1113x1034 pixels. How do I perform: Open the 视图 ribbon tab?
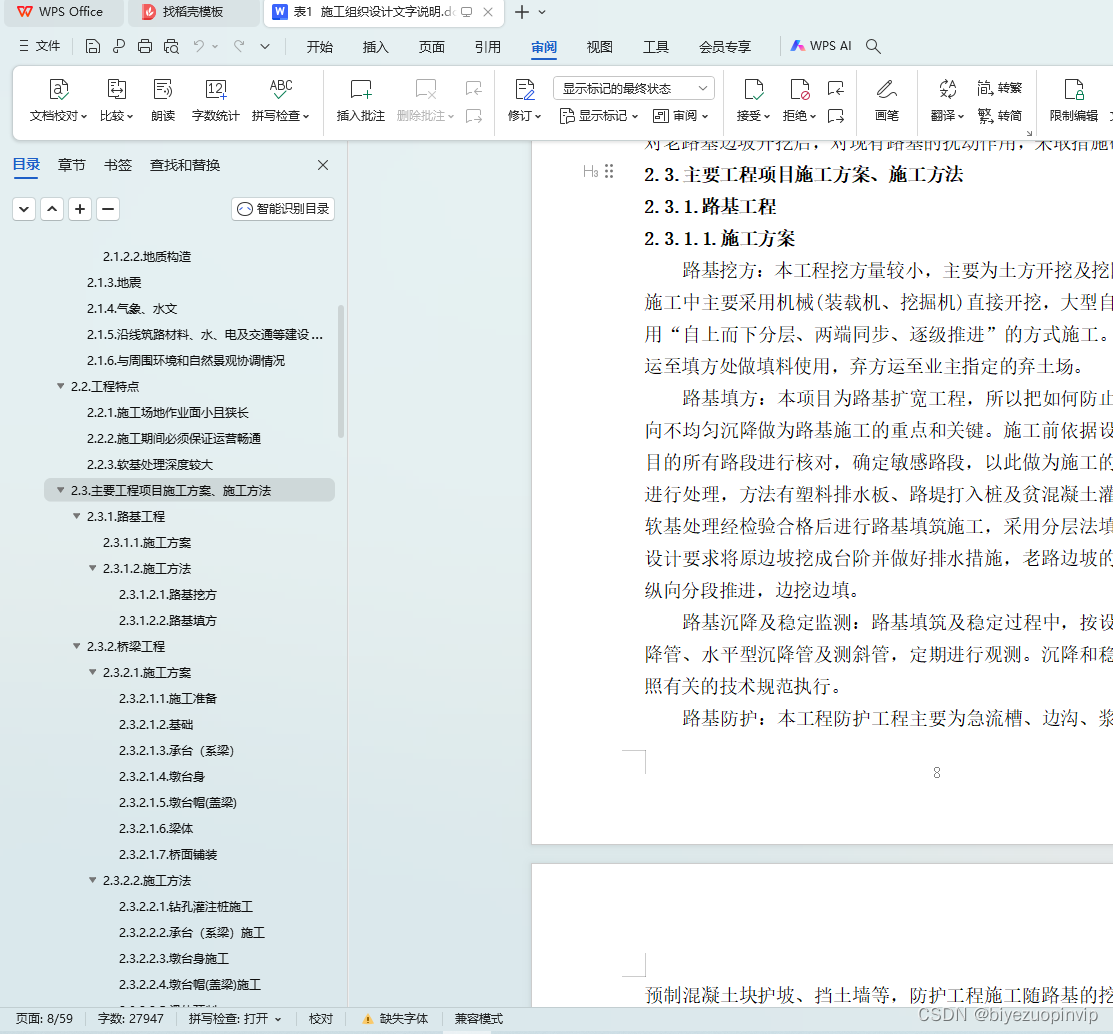pos(600,47)
